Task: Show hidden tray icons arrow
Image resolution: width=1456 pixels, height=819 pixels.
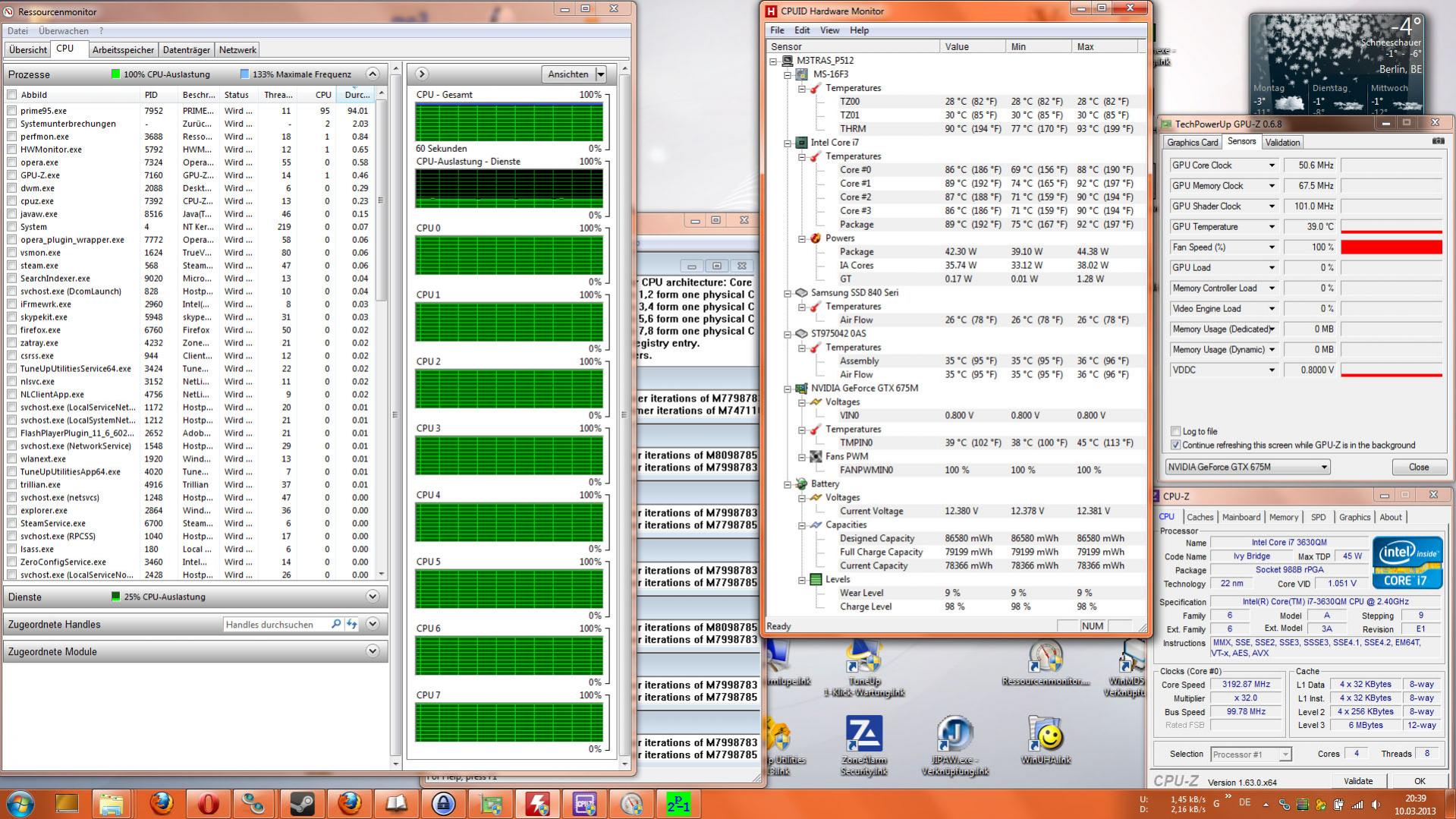Action: pyautogui.click(x=1266, y=804)
